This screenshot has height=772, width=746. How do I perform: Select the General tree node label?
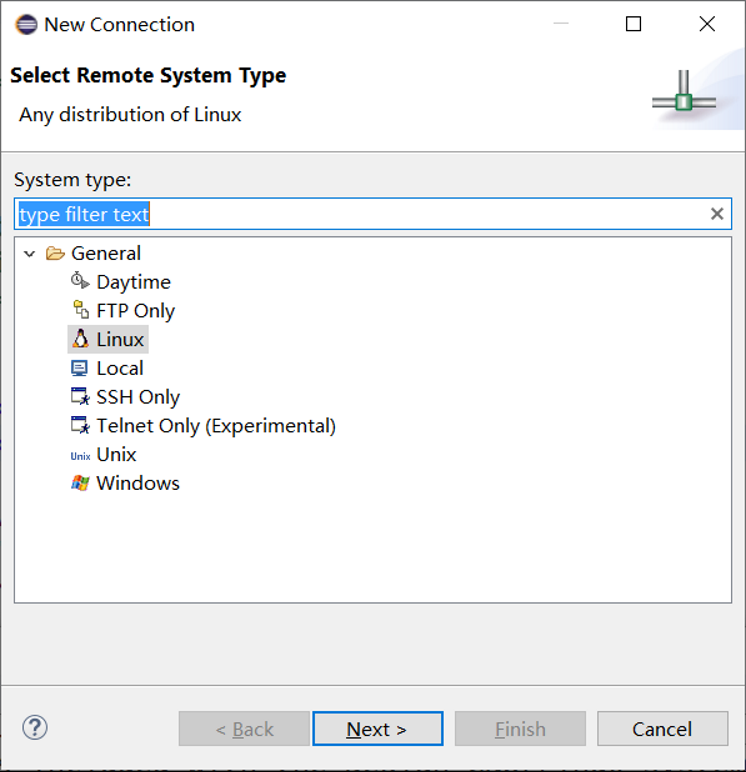[x=106, y=253]
